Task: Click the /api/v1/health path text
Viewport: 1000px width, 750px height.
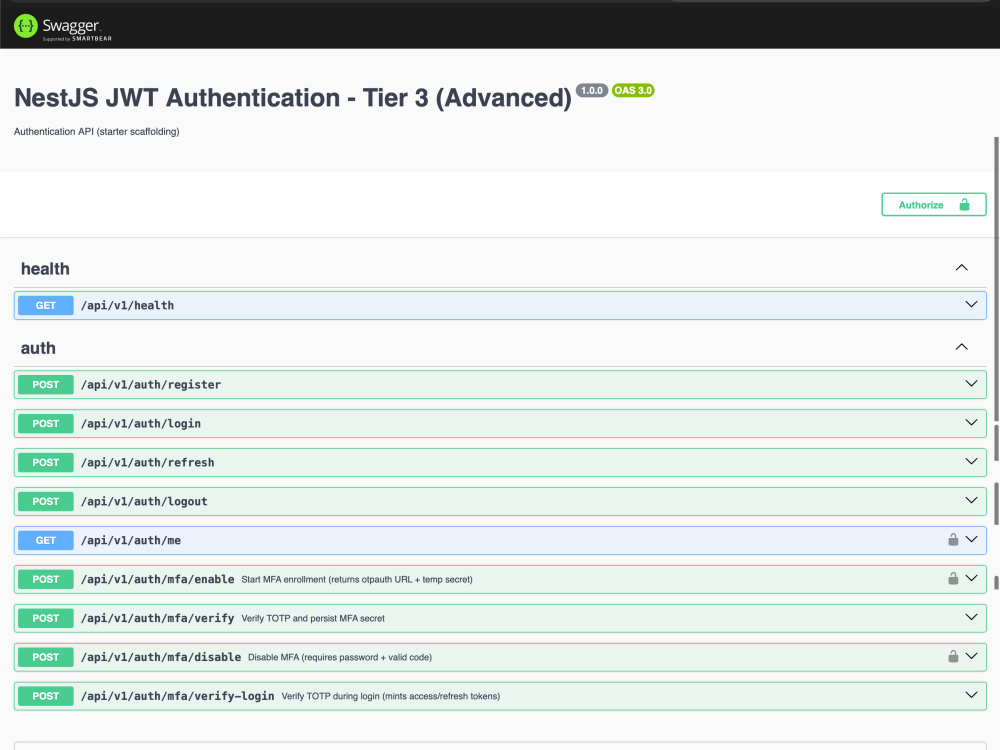Action: (128, 305)
